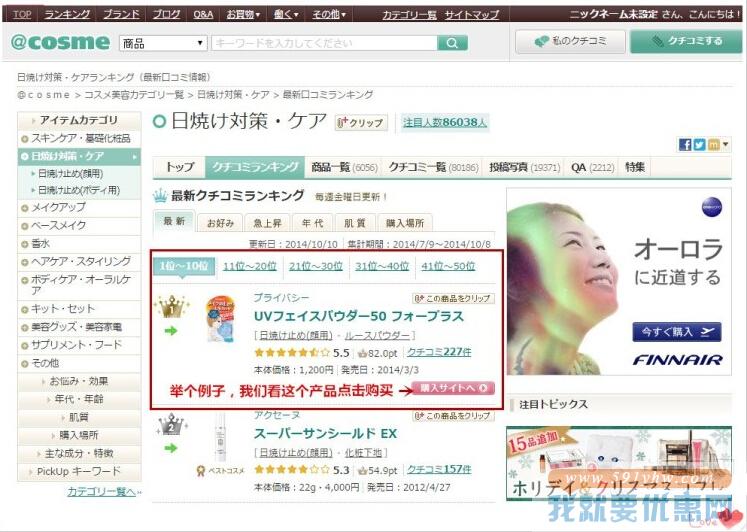Viewport: 747px width, 532px height.
Task: Show ranks 41位～50位
Action: 448,266
